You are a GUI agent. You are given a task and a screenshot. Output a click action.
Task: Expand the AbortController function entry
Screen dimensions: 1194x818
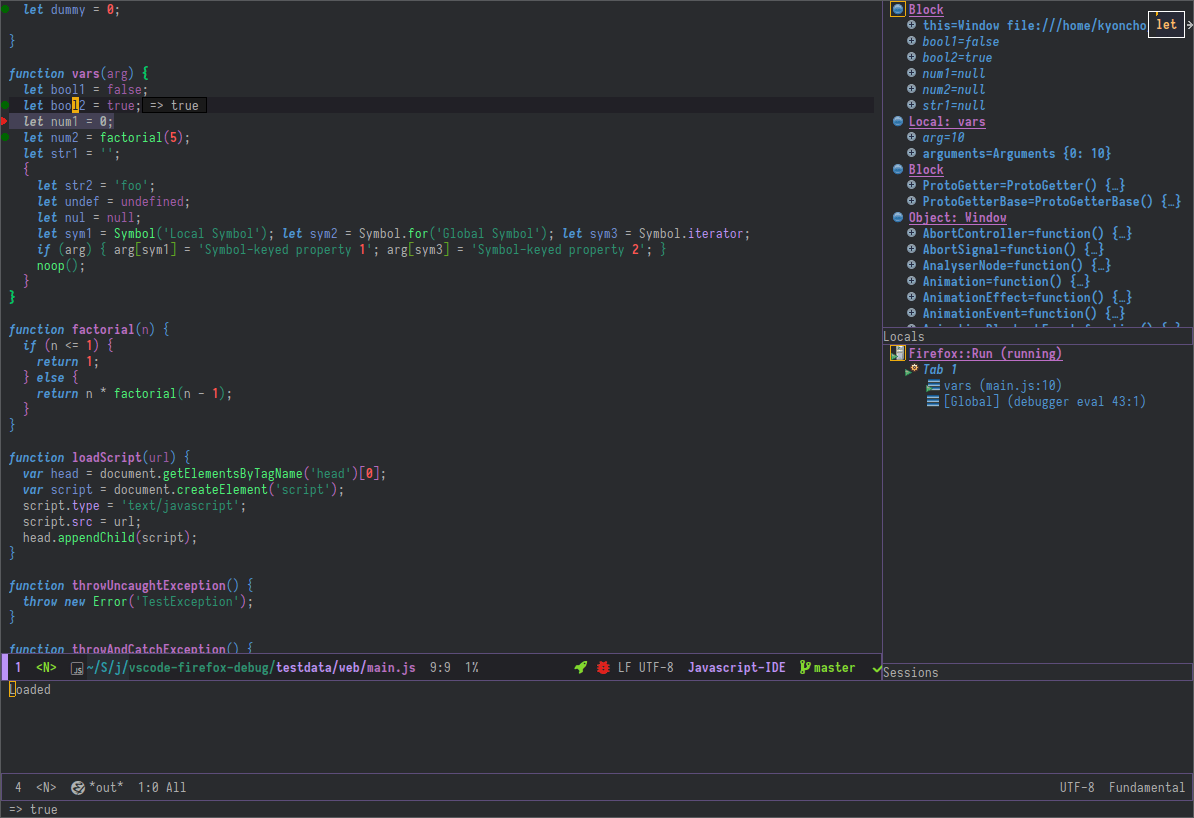click(x=912, y=233)
